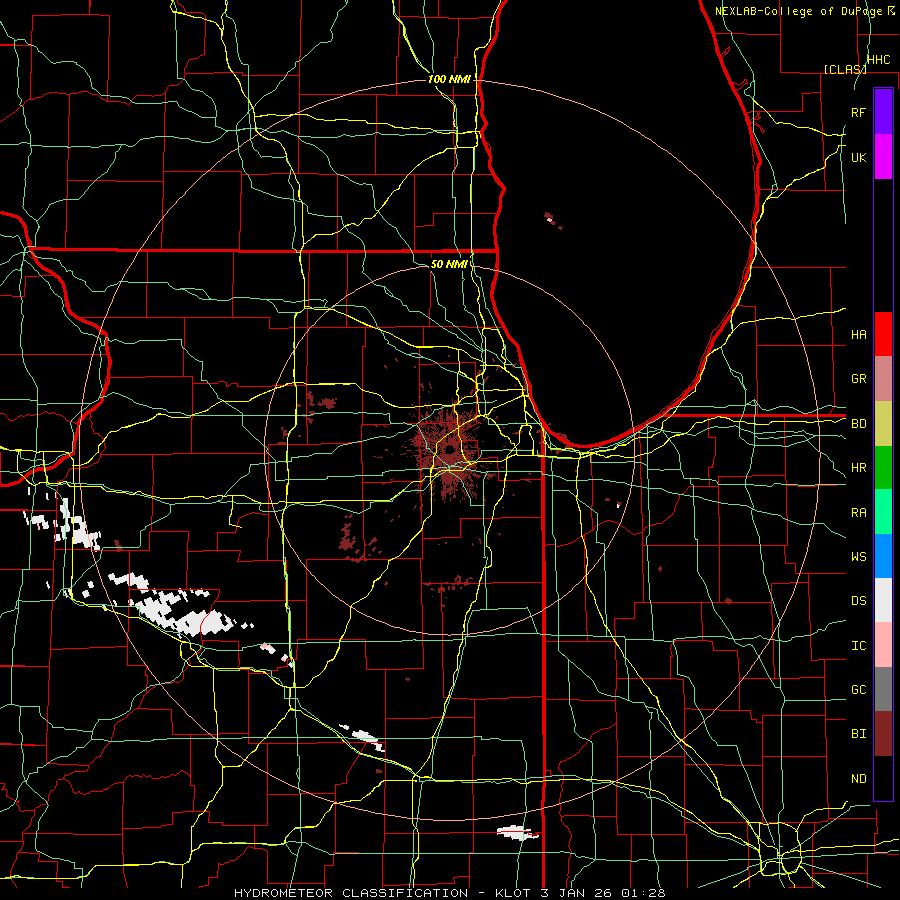Viewport: 900px width, 900px height.
Task: Click the 50 NMI range ring label
Action: tap(449, 264)
